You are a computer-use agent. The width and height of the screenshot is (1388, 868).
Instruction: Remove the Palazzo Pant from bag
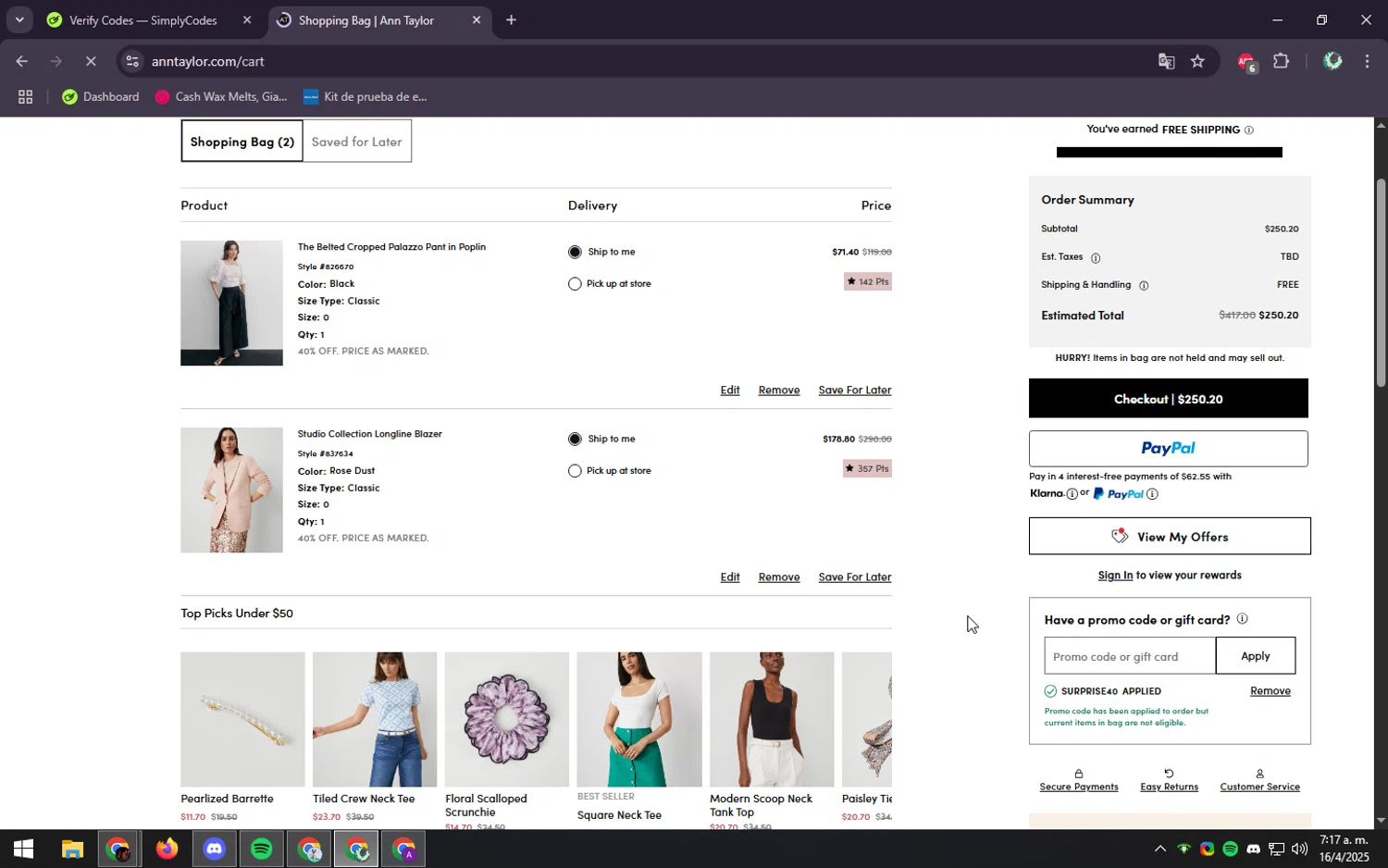779,391
